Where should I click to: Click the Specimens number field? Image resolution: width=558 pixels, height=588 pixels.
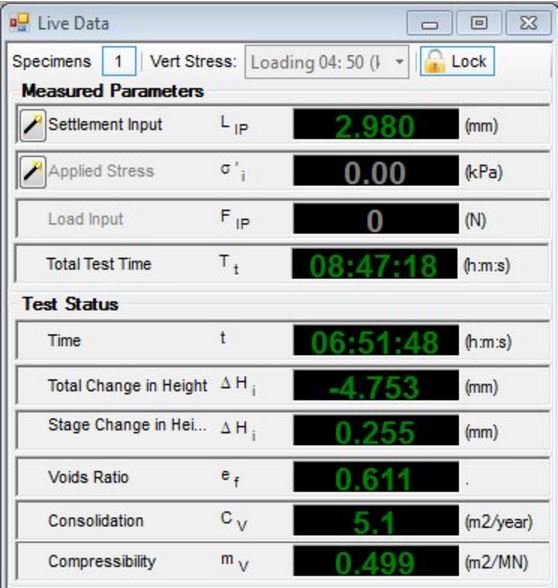119,61
